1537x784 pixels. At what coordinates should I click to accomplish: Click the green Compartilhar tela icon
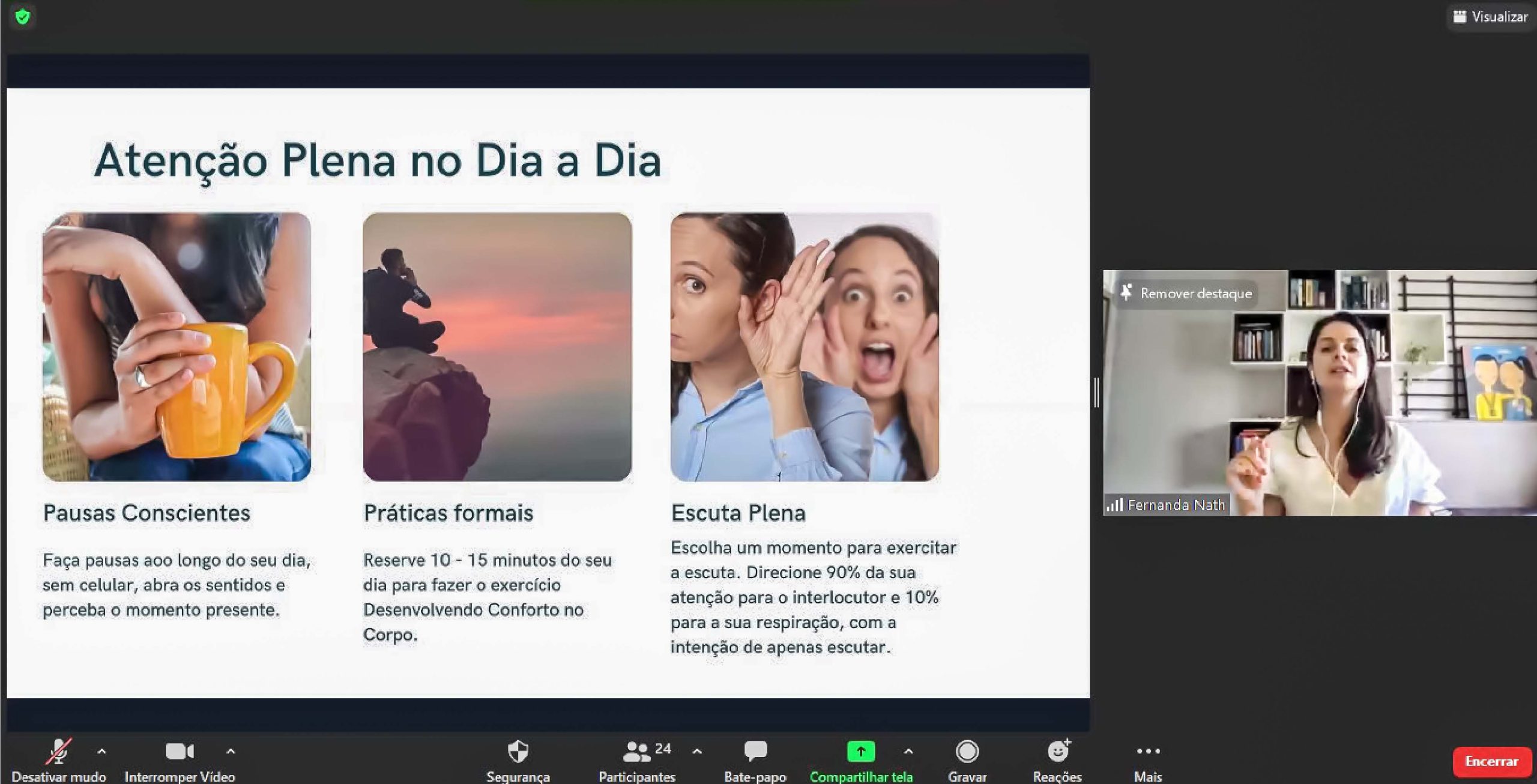[860, 752]
